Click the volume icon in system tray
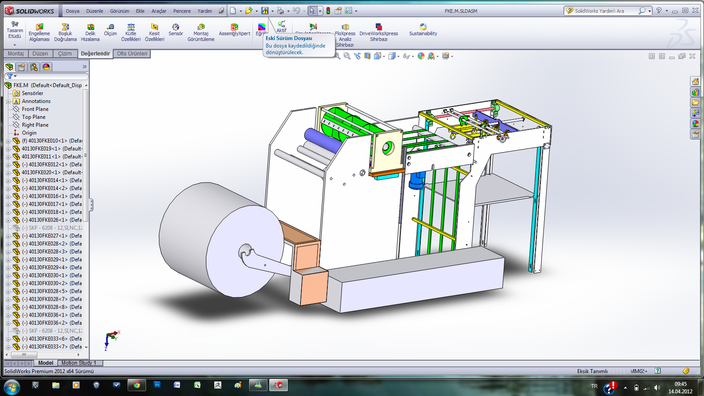704x396 pixels. click(657, 387)
